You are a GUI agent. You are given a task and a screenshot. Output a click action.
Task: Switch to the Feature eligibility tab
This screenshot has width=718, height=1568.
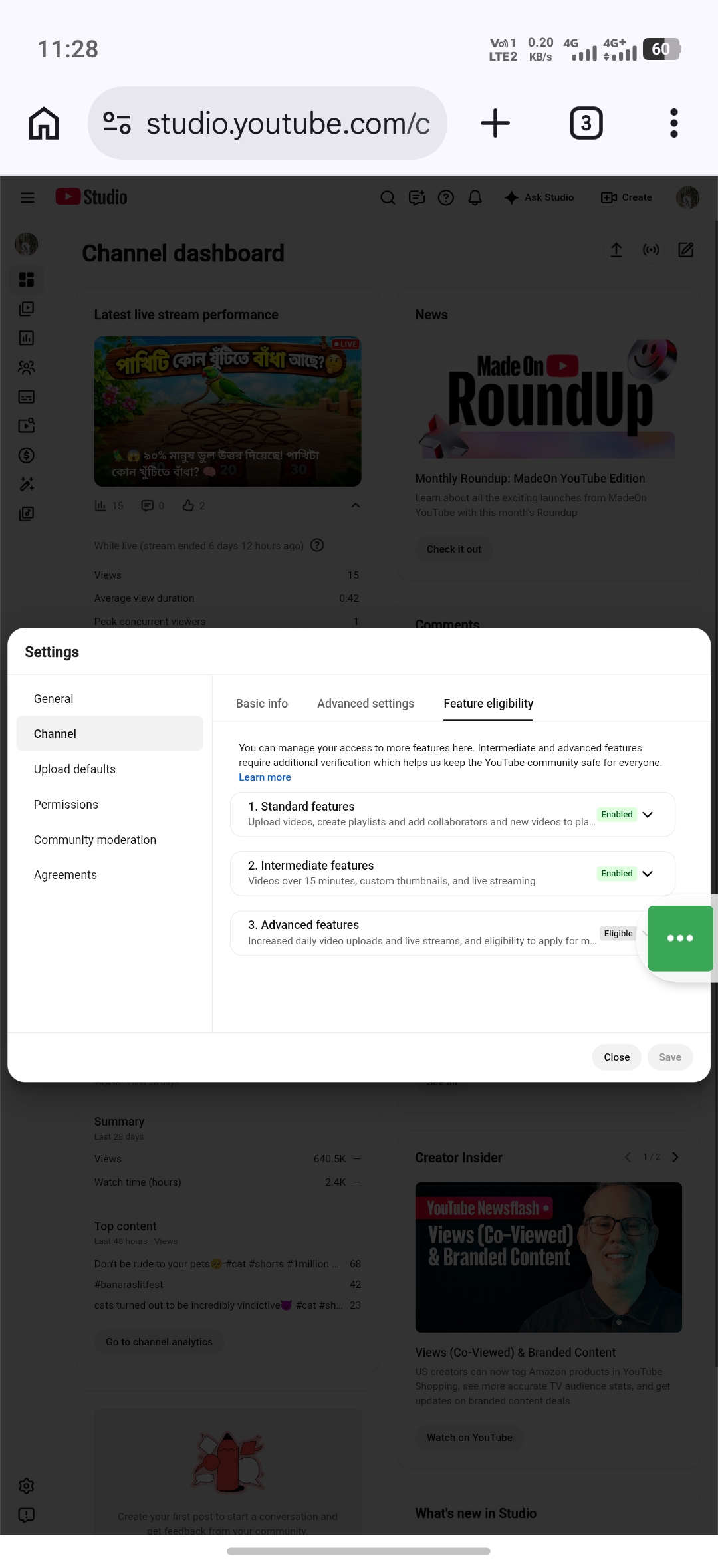tap(489, 704)
